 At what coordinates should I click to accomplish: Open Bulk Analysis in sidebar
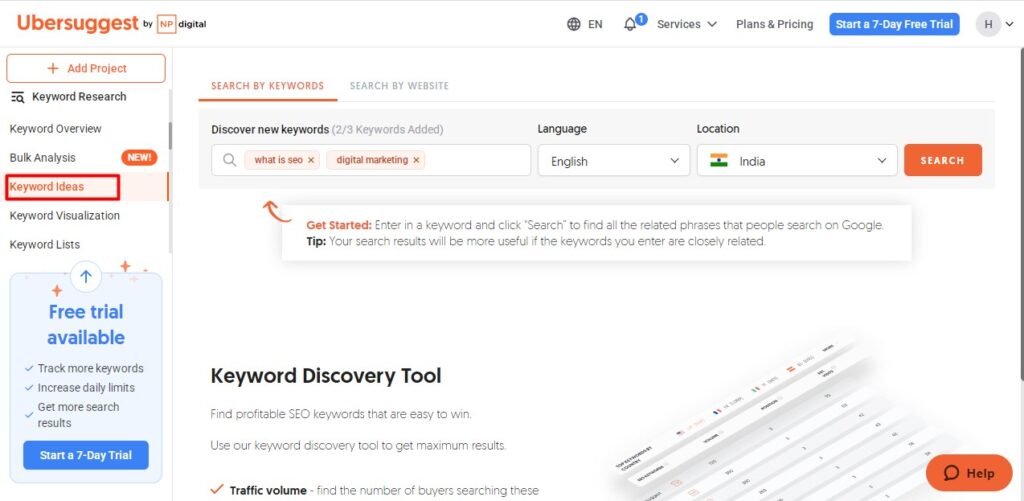tap(42, 157)
